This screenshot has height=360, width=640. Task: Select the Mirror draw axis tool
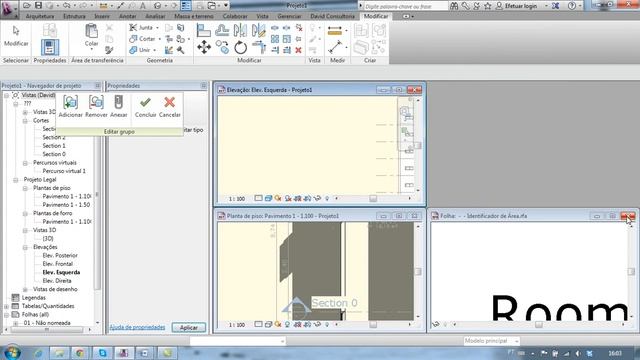pyautogui.click(x=258, y=30)
